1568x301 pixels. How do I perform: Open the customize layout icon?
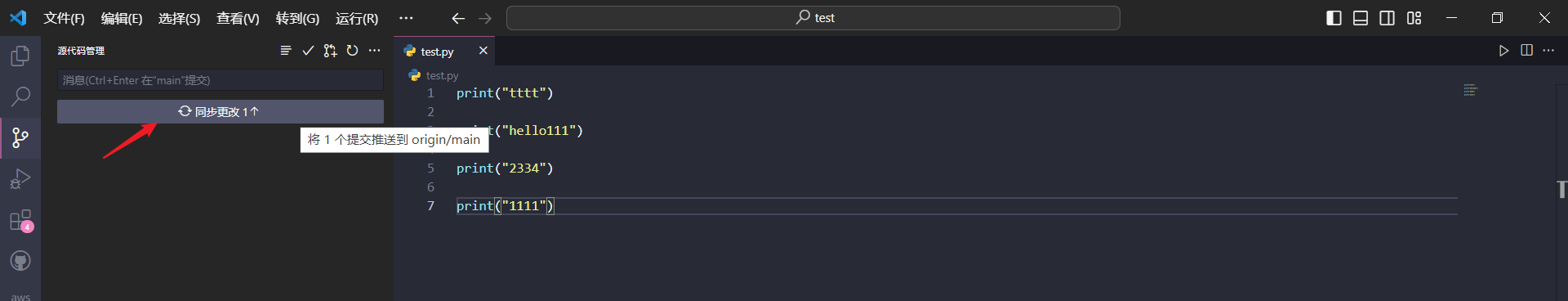pos(1414,18)
